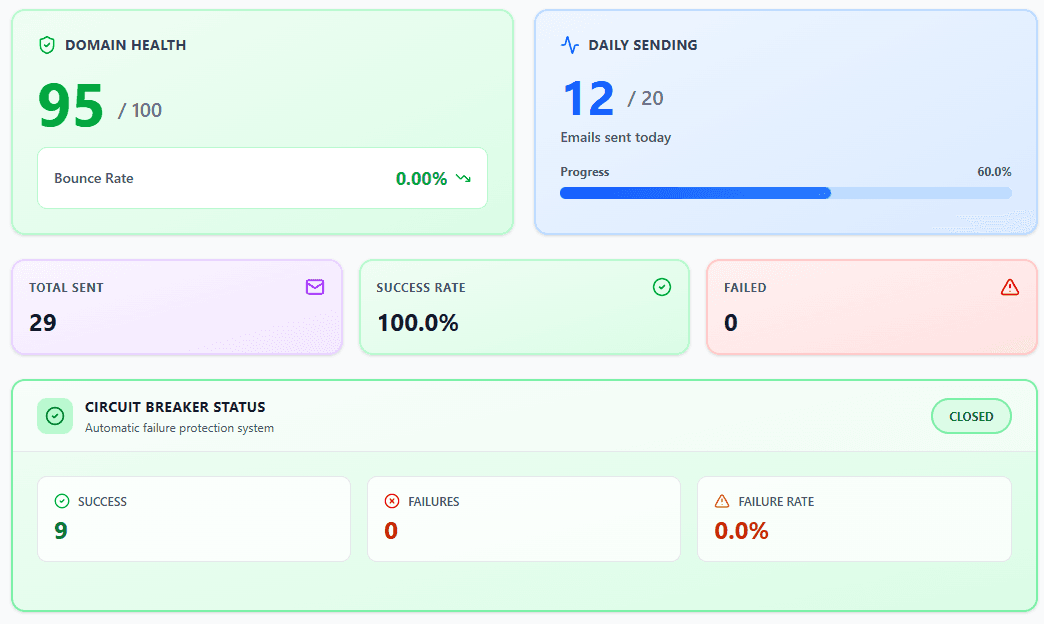Click the envelope icon on Total Sent card

(x=315, y=287)
